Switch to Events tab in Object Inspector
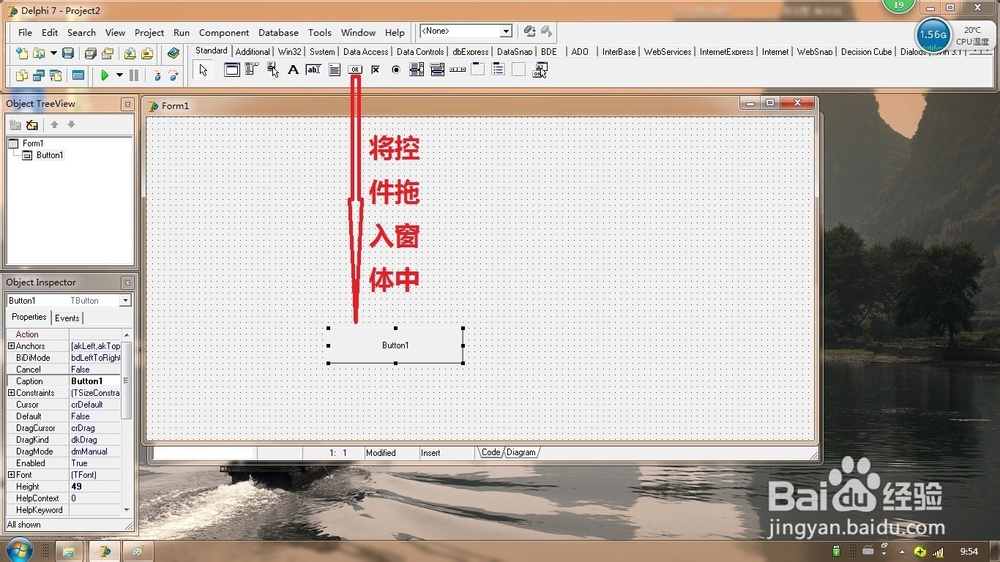Screen dimensions: 1000x562 tap(67, 318)
